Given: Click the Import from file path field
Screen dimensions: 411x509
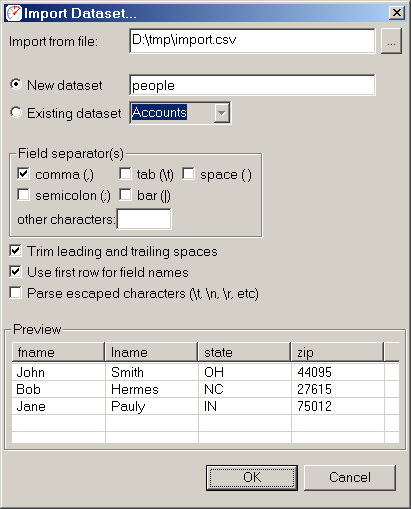Looking at the screenshot, I should click(252, 41).
